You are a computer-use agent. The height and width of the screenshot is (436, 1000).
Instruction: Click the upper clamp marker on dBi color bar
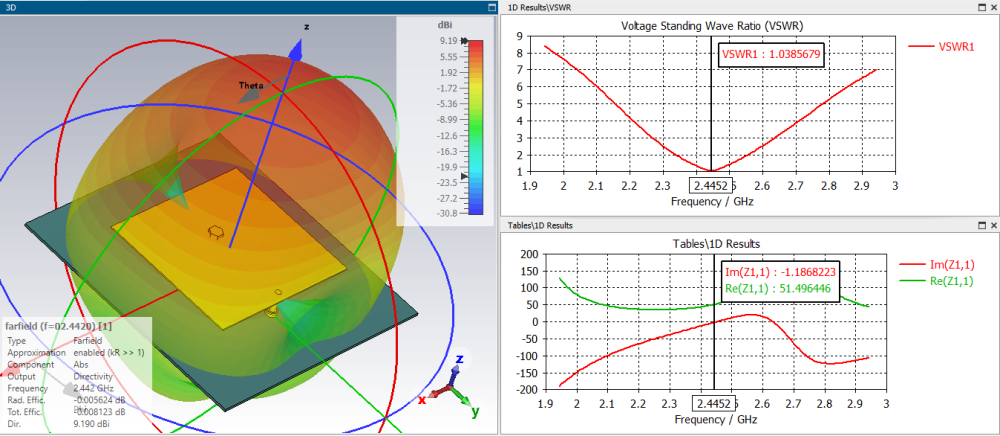pos(464,41)
